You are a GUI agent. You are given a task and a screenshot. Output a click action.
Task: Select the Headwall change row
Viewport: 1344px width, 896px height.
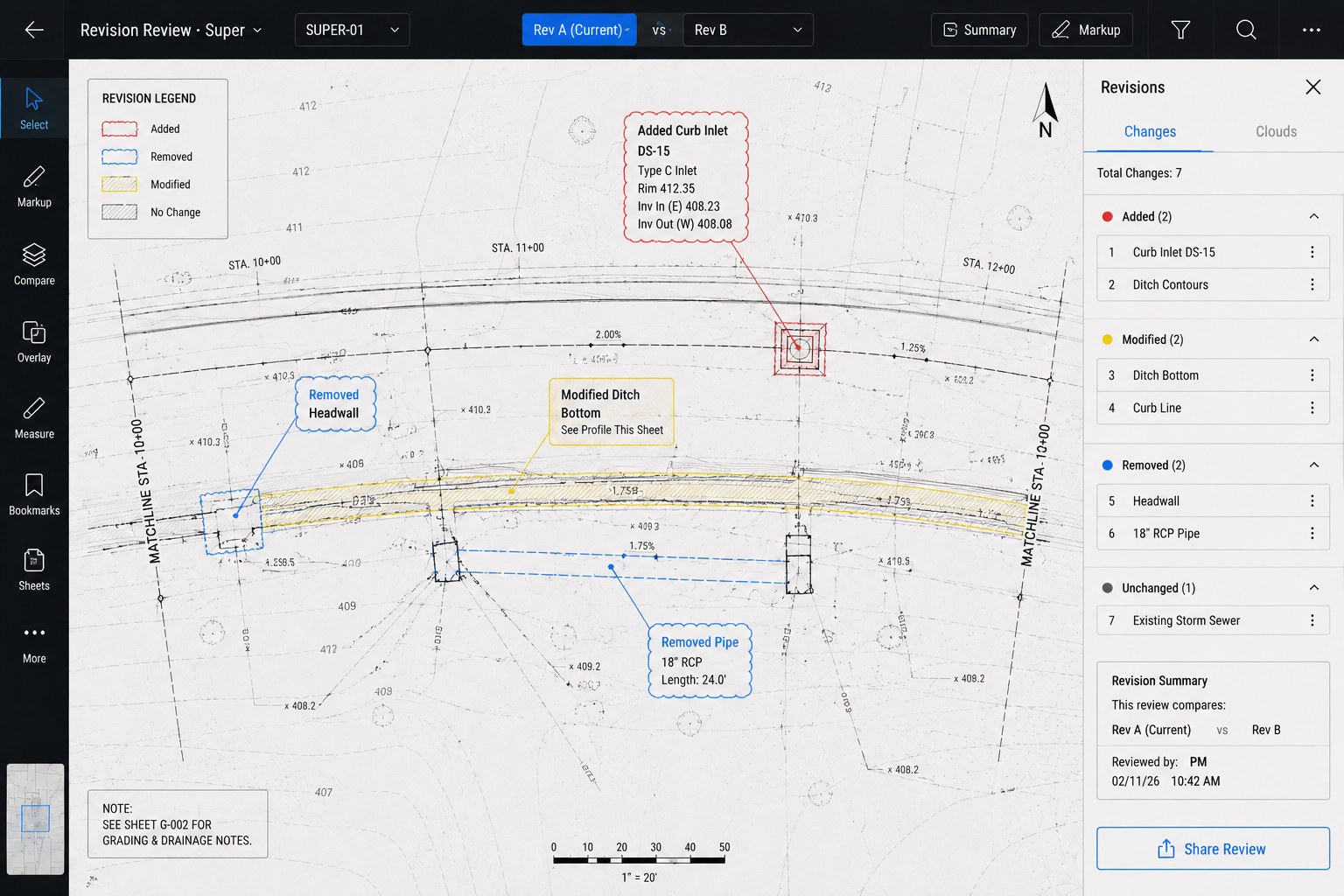[1213, 500]
